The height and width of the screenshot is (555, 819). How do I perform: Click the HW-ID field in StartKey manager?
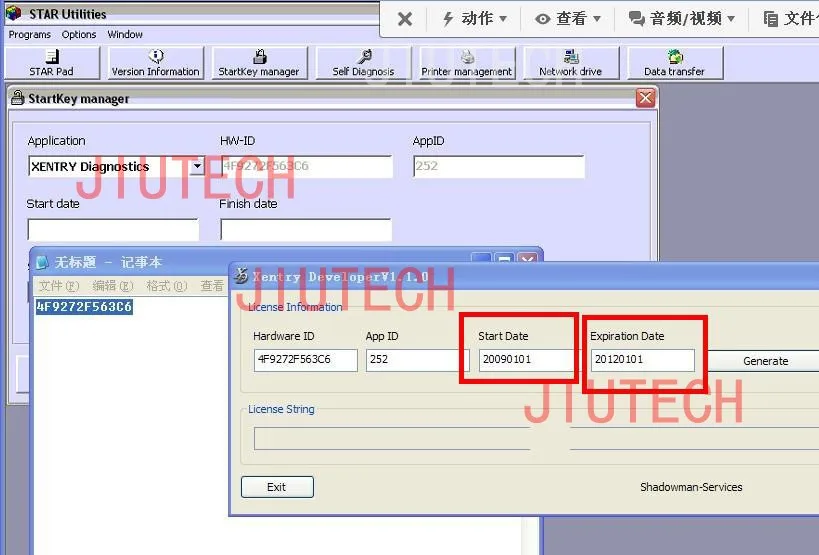click(306, 167)
